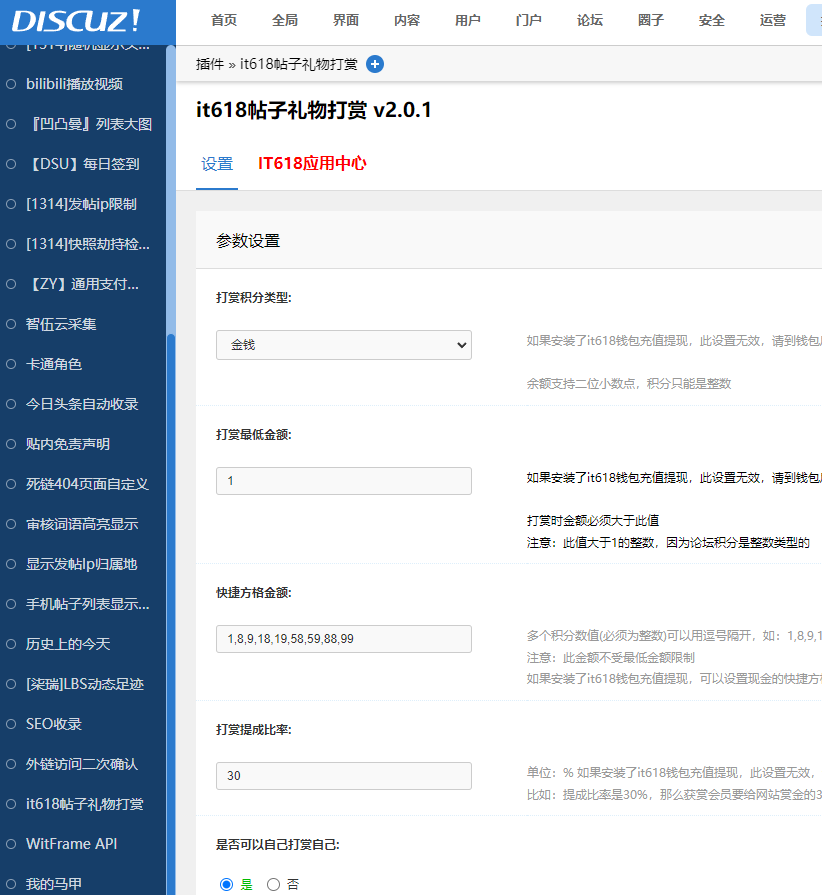This screenshot has width=822, height=895.
Task: Select the 设置 tab
Action: pos(217,162)
